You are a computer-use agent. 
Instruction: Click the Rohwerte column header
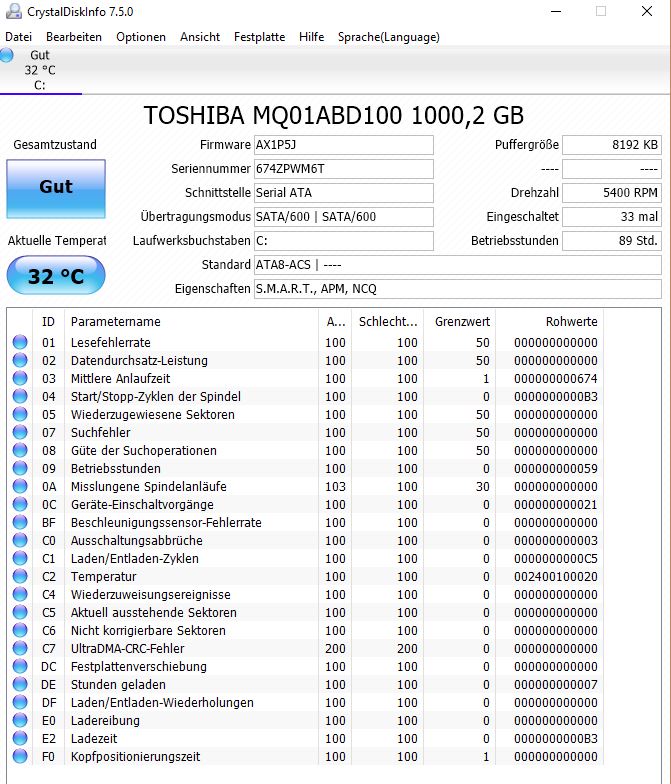pyautogui.click(x=550, y=322)
